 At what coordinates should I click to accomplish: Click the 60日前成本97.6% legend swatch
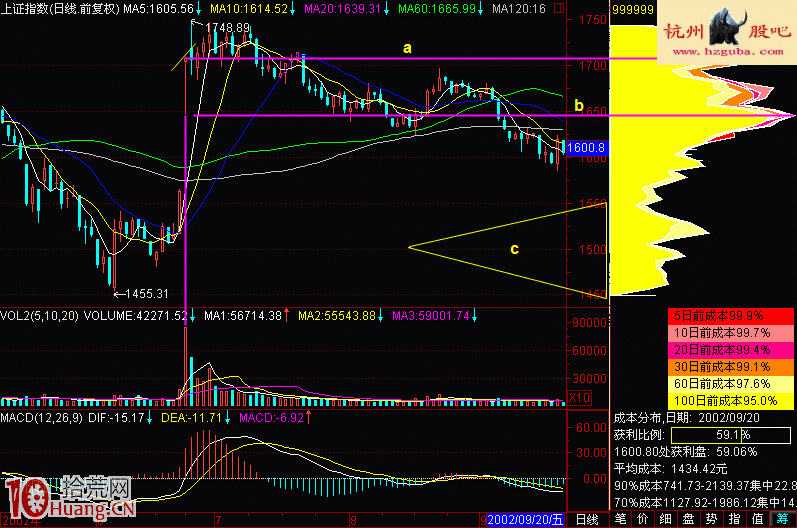(730, 384)
